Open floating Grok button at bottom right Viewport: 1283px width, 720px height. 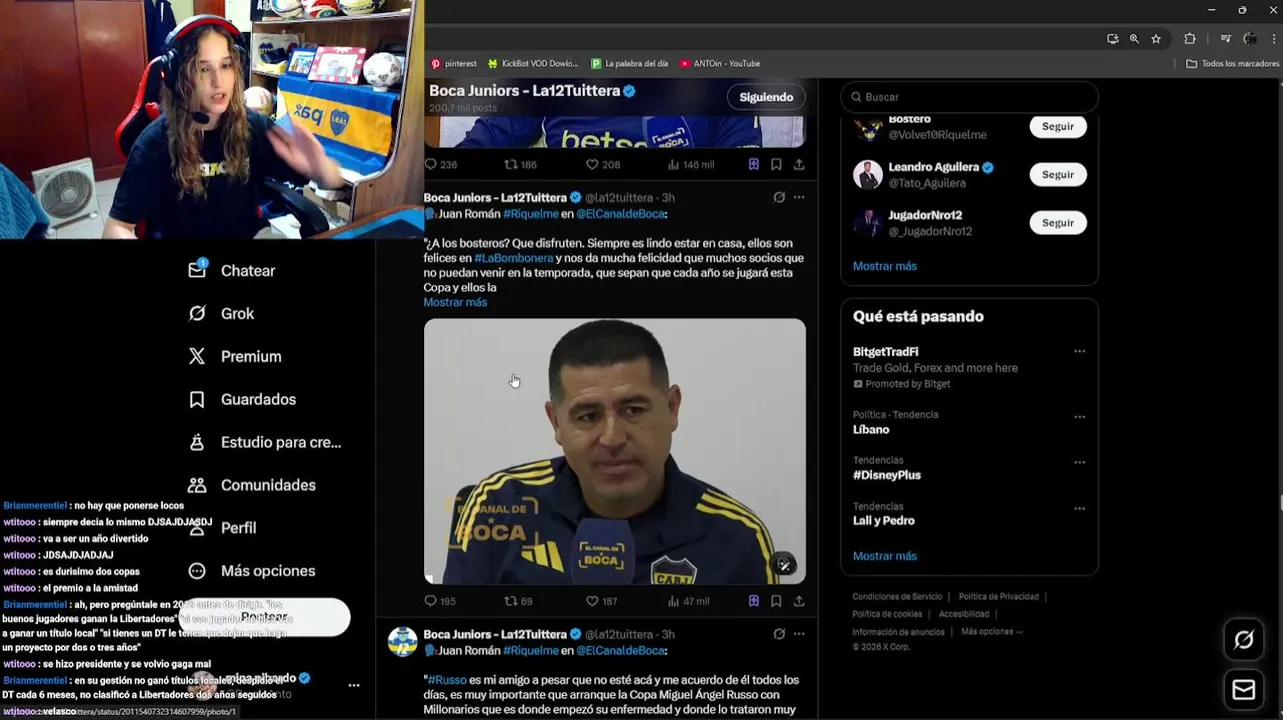pos(1243,640)
